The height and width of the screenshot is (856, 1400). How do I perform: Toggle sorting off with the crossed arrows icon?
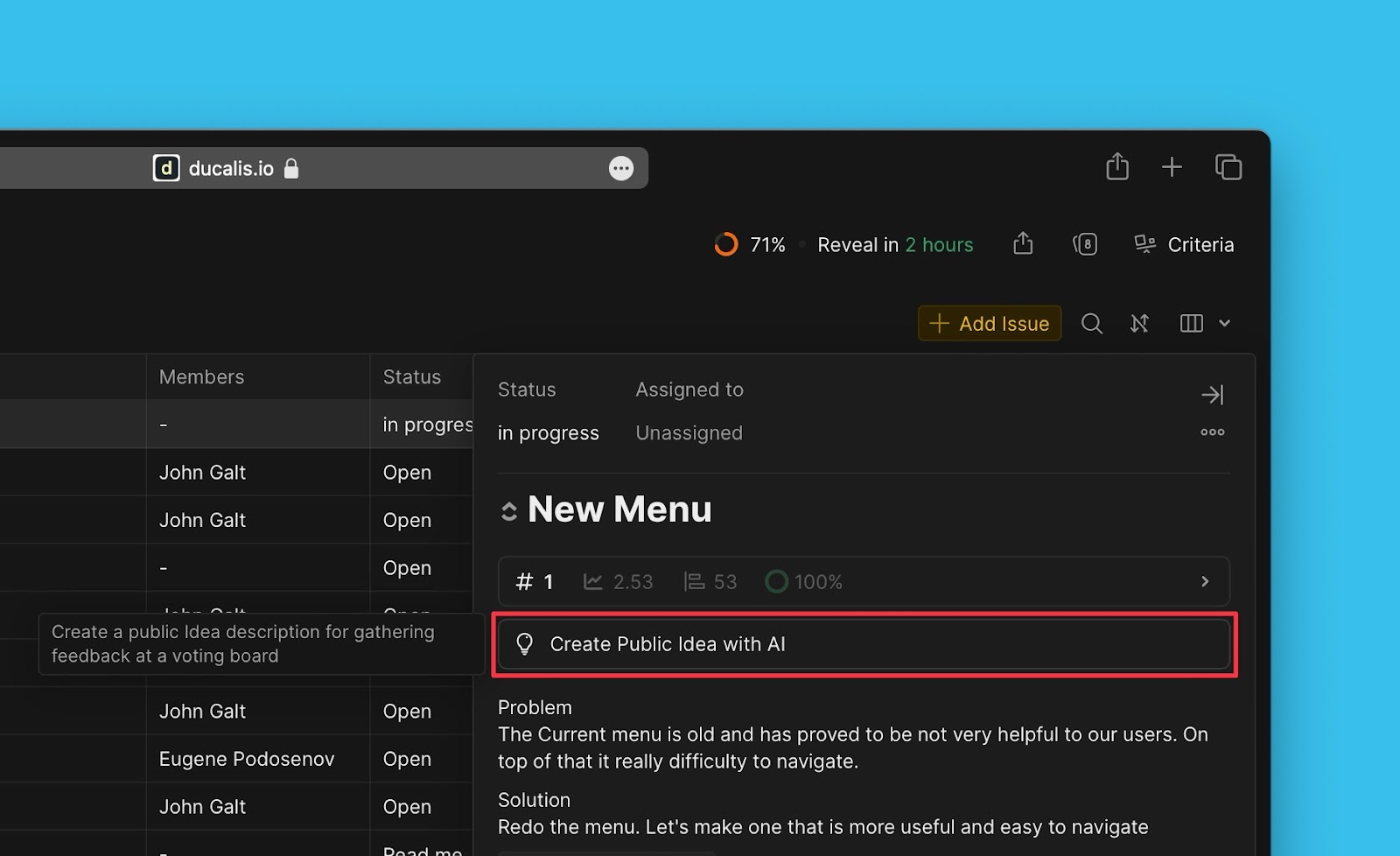pos(1139,323)
